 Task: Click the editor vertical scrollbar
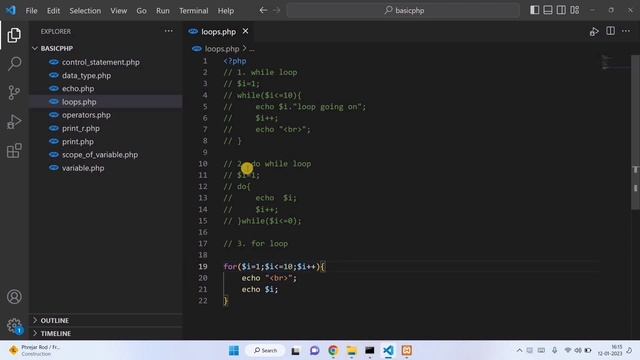(636, 133)
